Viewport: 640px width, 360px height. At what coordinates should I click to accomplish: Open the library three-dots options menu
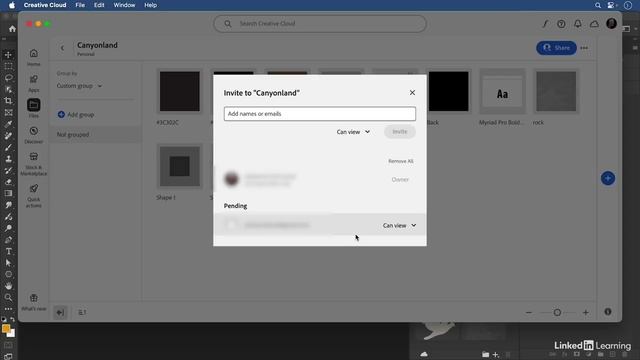[x=584, y=48]
